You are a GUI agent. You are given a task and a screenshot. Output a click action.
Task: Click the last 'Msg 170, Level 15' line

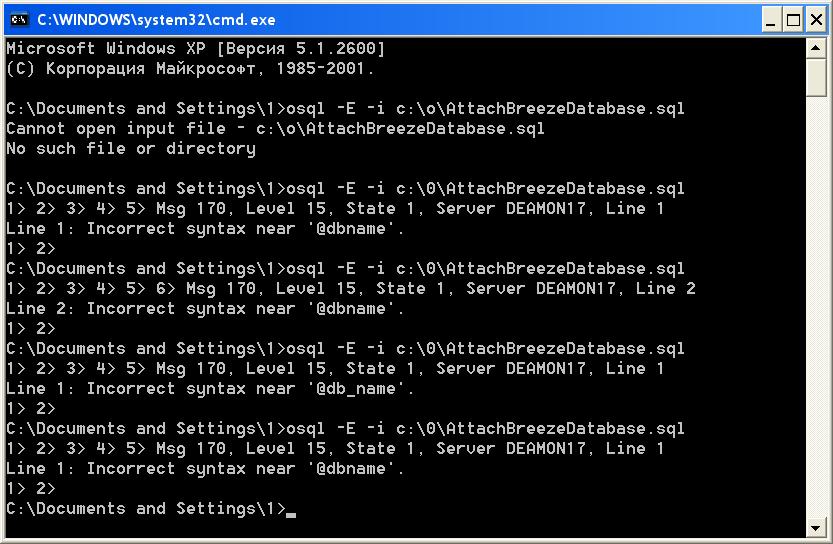click(335, 449)
